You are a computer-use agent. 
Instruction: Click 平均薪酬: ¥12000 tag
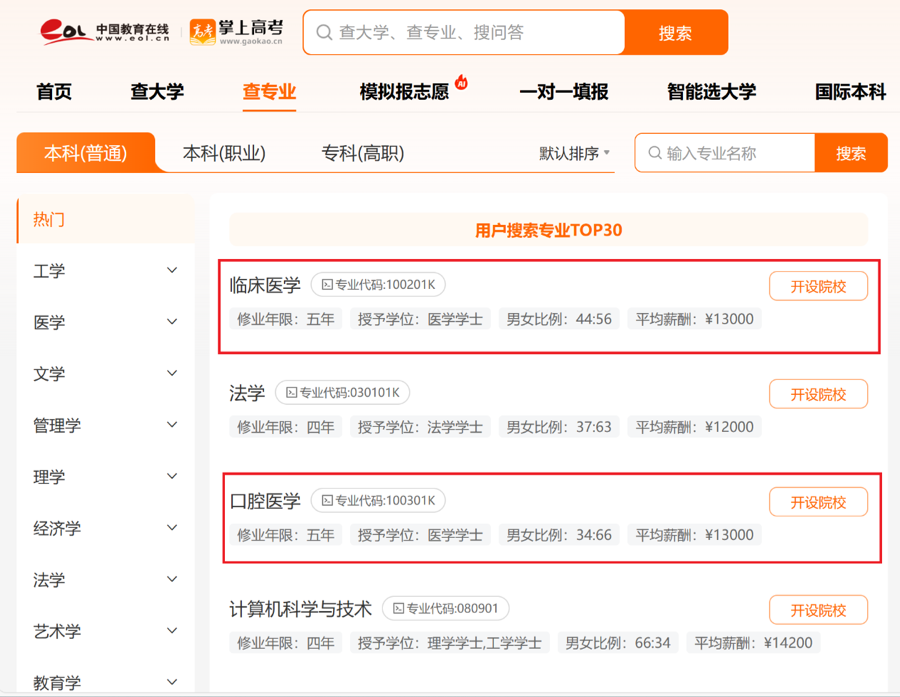click(x=695, y=427)
